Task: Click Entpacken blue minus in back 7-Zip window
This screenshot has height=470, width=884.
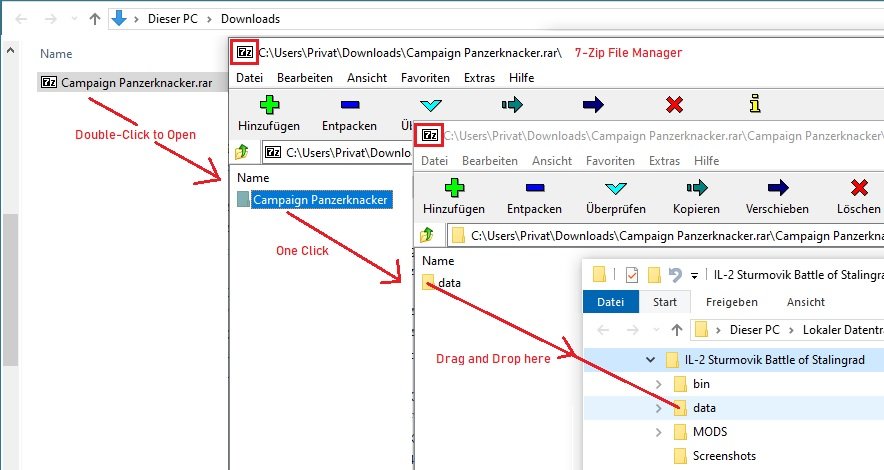Action: pos(350,105)
